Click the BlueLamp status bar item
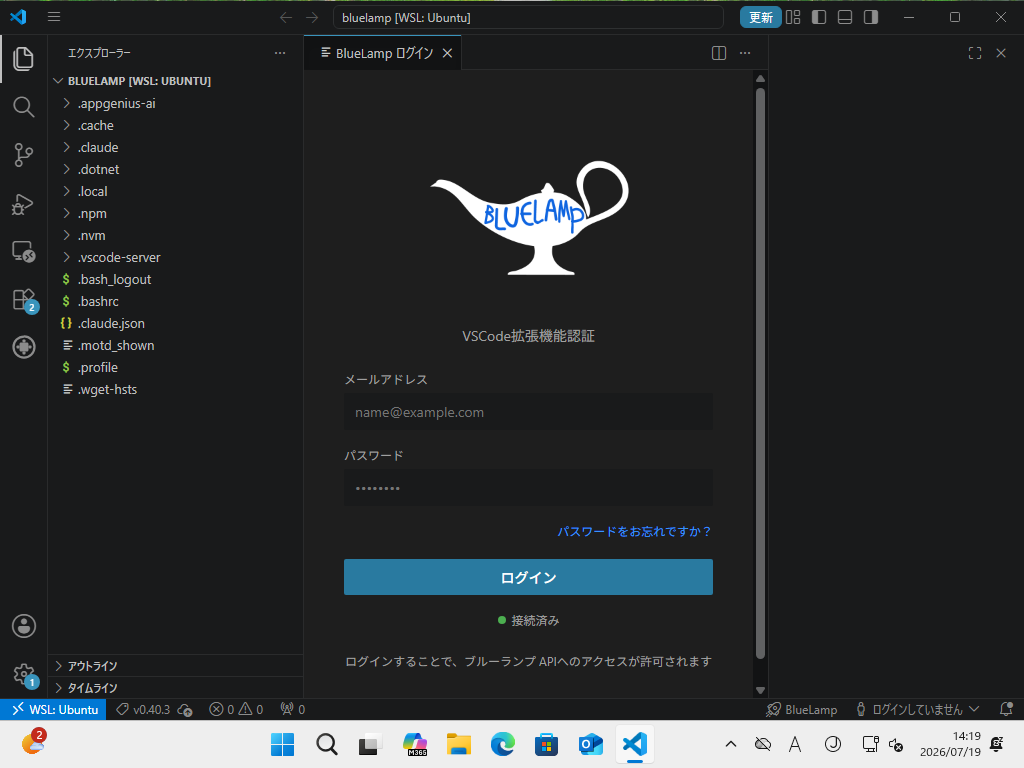This screenshot has height=768, width=1024. coord(802,709)
